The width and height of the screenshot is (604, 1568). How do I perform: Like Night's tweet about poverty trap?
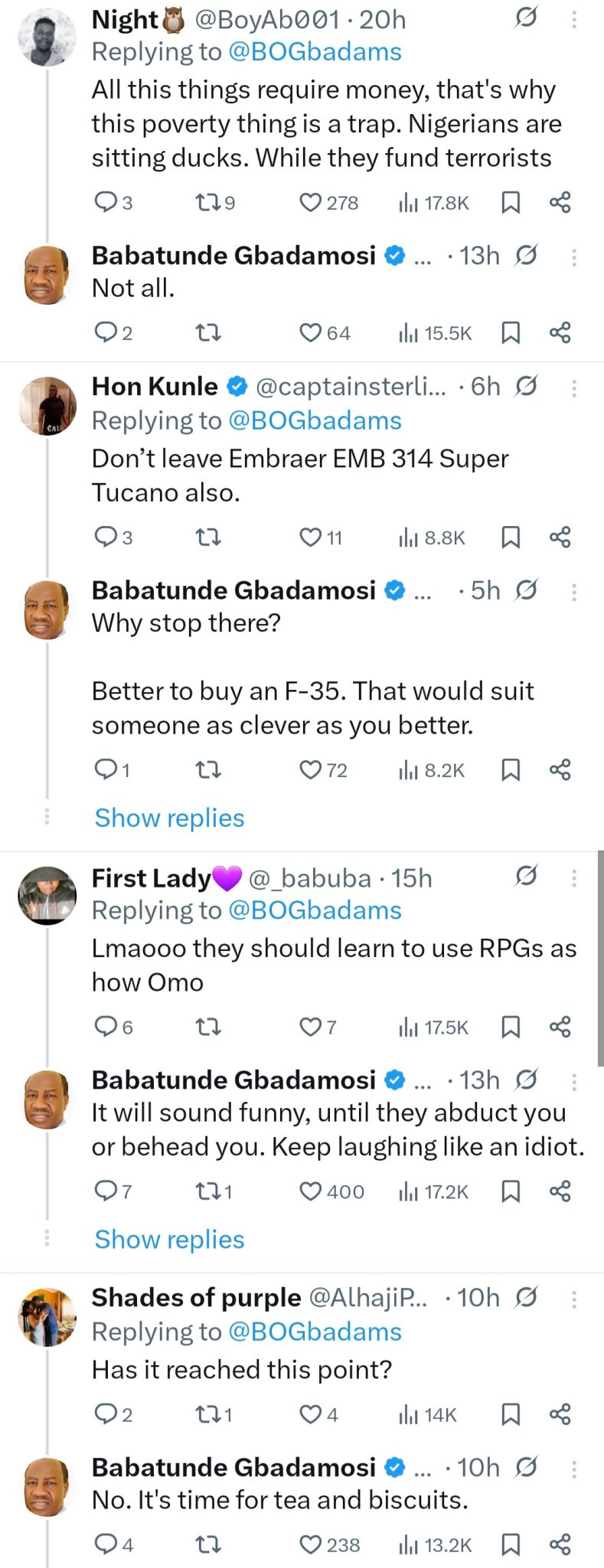click(310, 203)
